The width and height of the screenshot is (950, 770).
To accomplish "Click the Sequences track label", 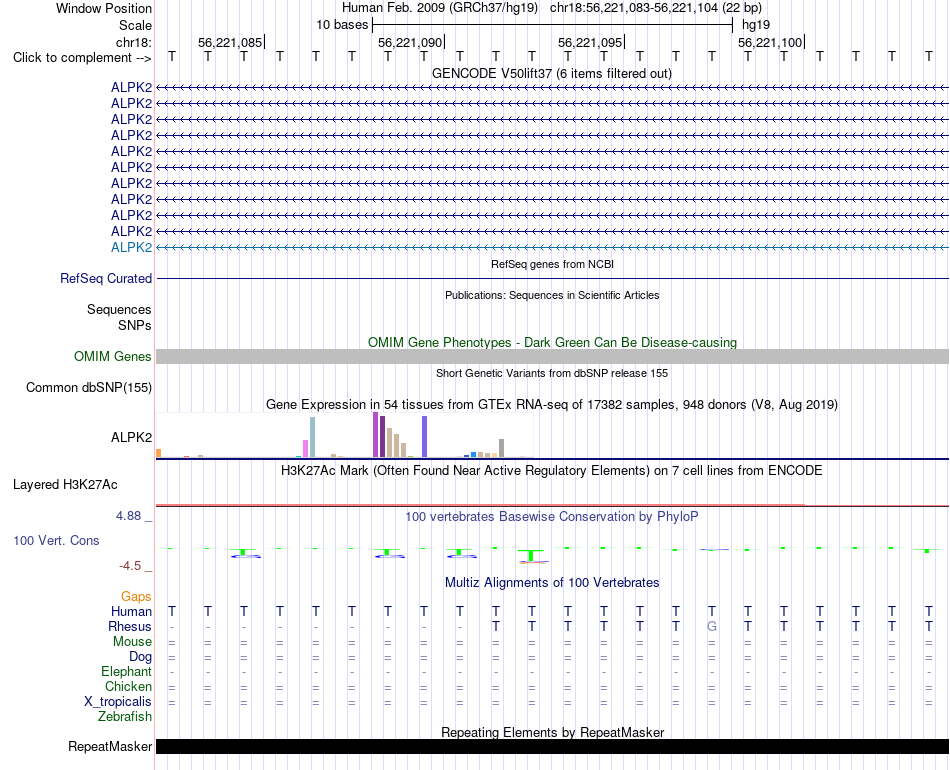I will click(119, 310).
